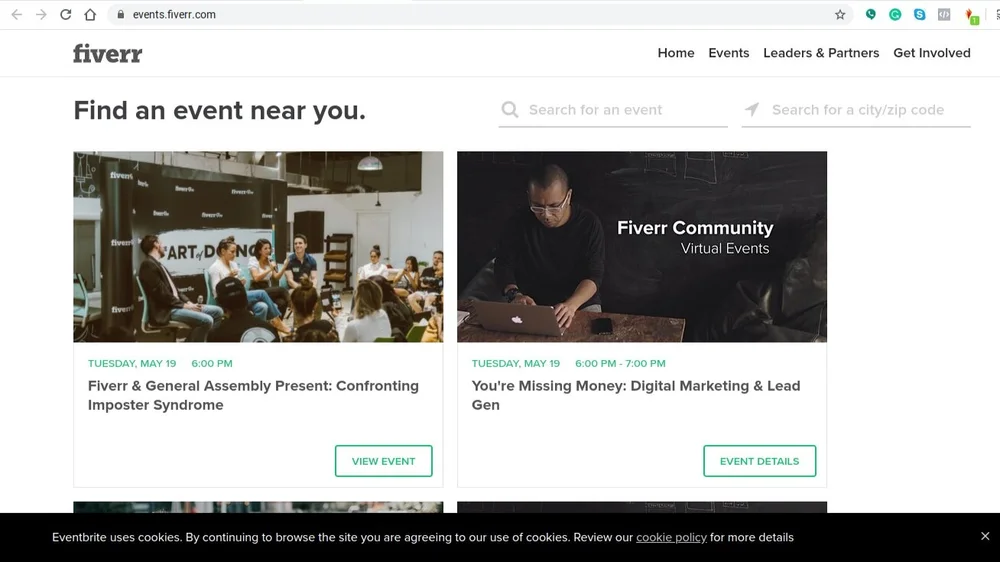The width and height of the screenshot is (1000, 562).
Task: Click the 'TUESDAY, MAY 19 6:00 PM' date line
Action: click(x=160, y=363)
